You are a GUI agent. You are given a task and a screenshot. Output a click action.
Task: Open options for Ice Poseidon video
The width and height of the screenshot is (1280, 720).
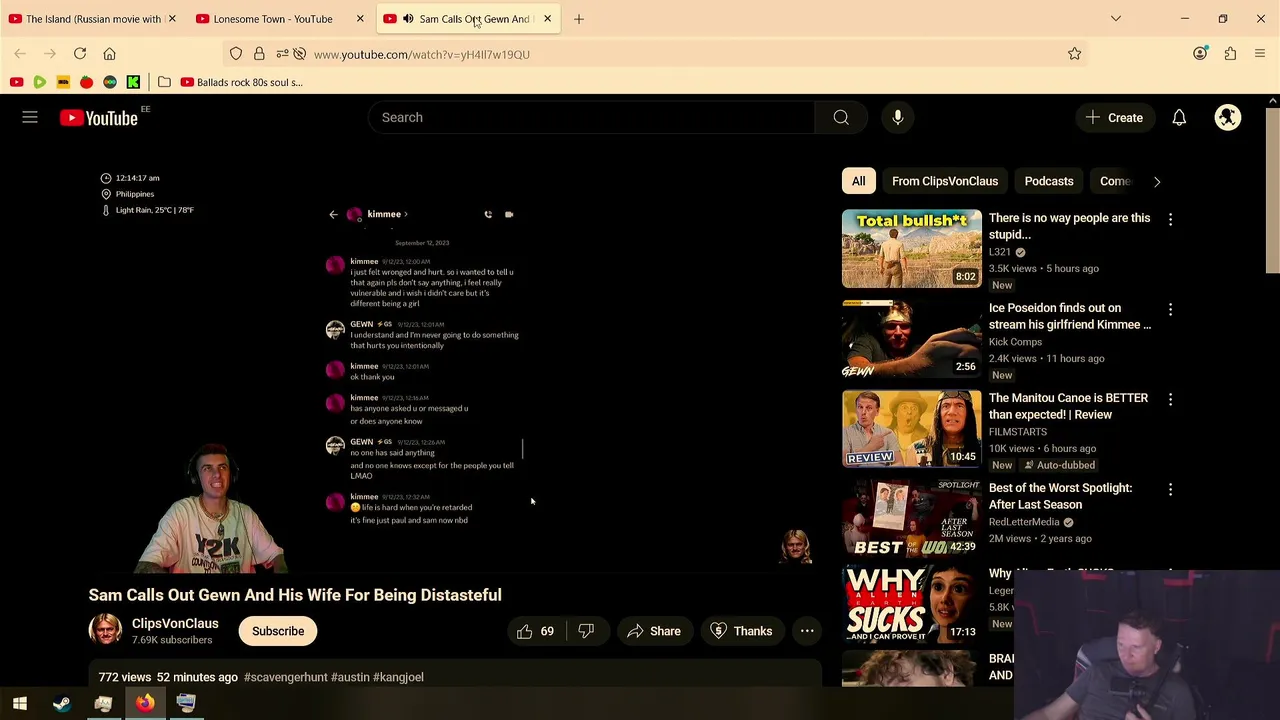[x=1170, y=309]
